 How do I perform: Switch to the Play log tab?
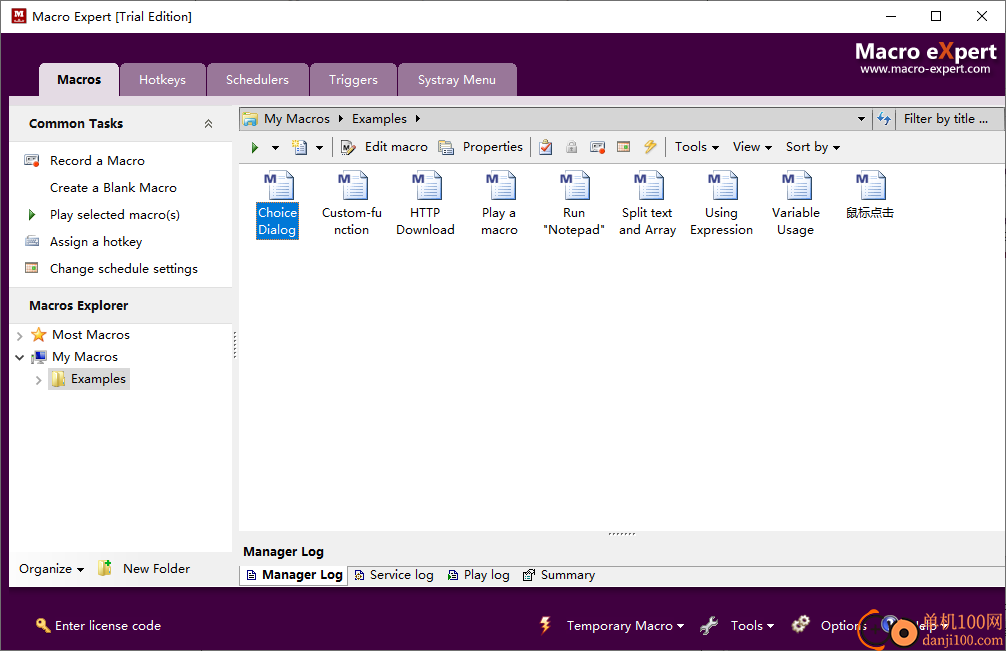(x=479, y=575)
